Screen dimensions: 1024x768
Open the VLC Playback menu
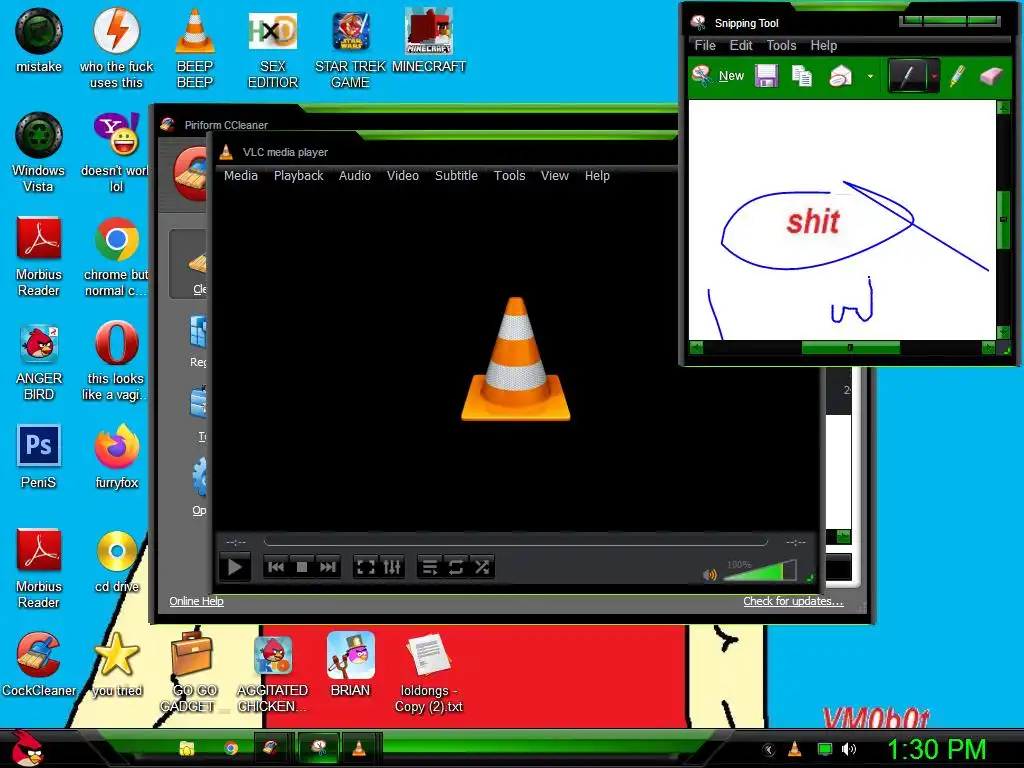tap(298, 176)
